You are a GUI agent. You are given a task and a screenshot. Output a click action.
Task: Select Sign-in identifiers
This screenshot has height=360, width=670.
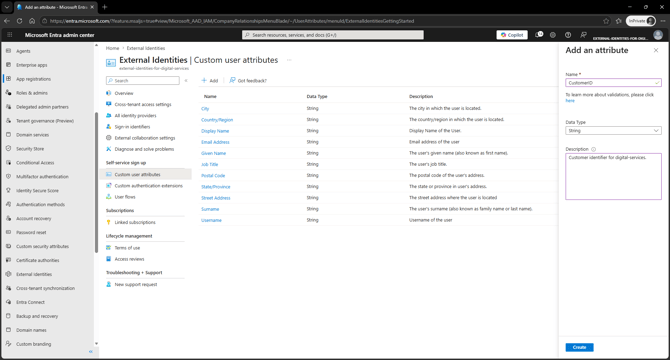coord(132,126)
